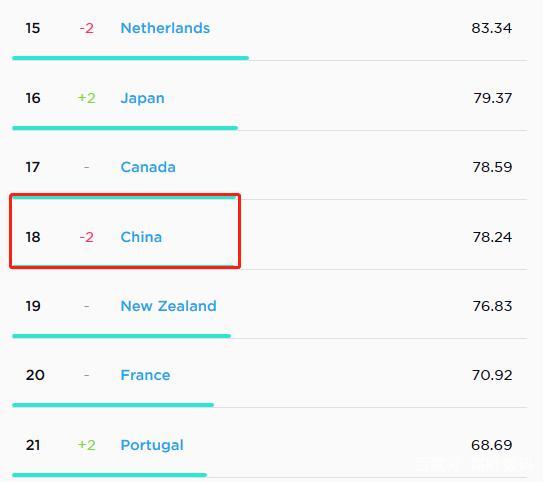
Task: Click China score 78.24
Action: [492, 237]
